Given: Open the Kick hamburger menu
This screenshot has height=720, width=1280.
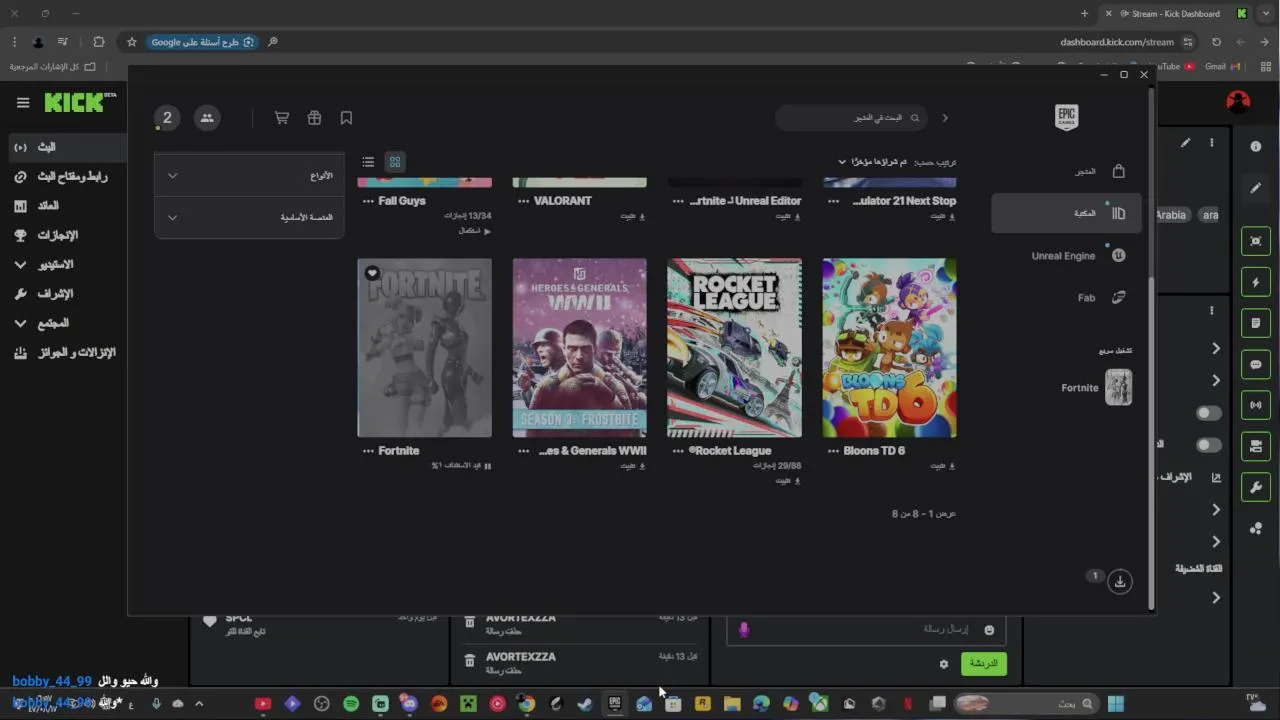Looking at the screenshot, I should [23, 102].
